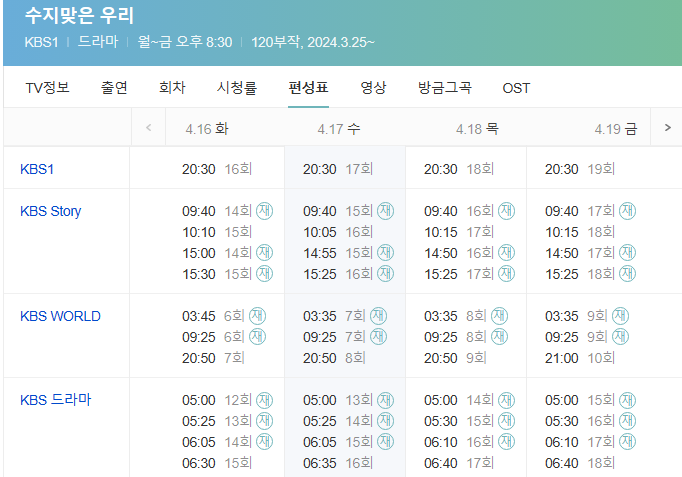Screen dimensions: 682x477
Task: Click the rerun badge beside 03:35 9회
Action: coord(620,316)
